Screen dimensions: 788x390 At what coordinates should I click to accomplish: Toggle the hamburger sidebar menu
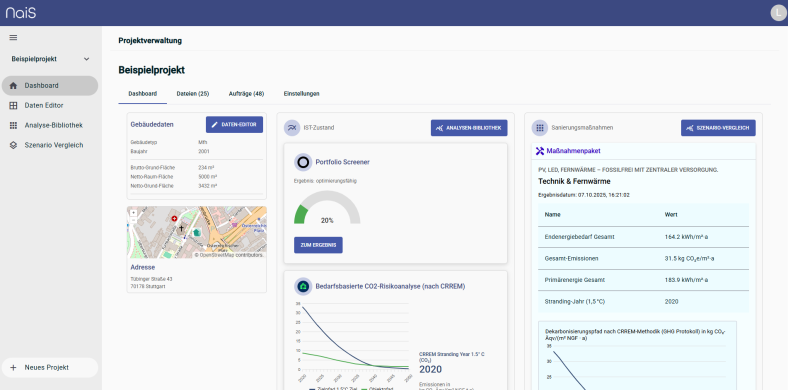[x=14, y=38]
